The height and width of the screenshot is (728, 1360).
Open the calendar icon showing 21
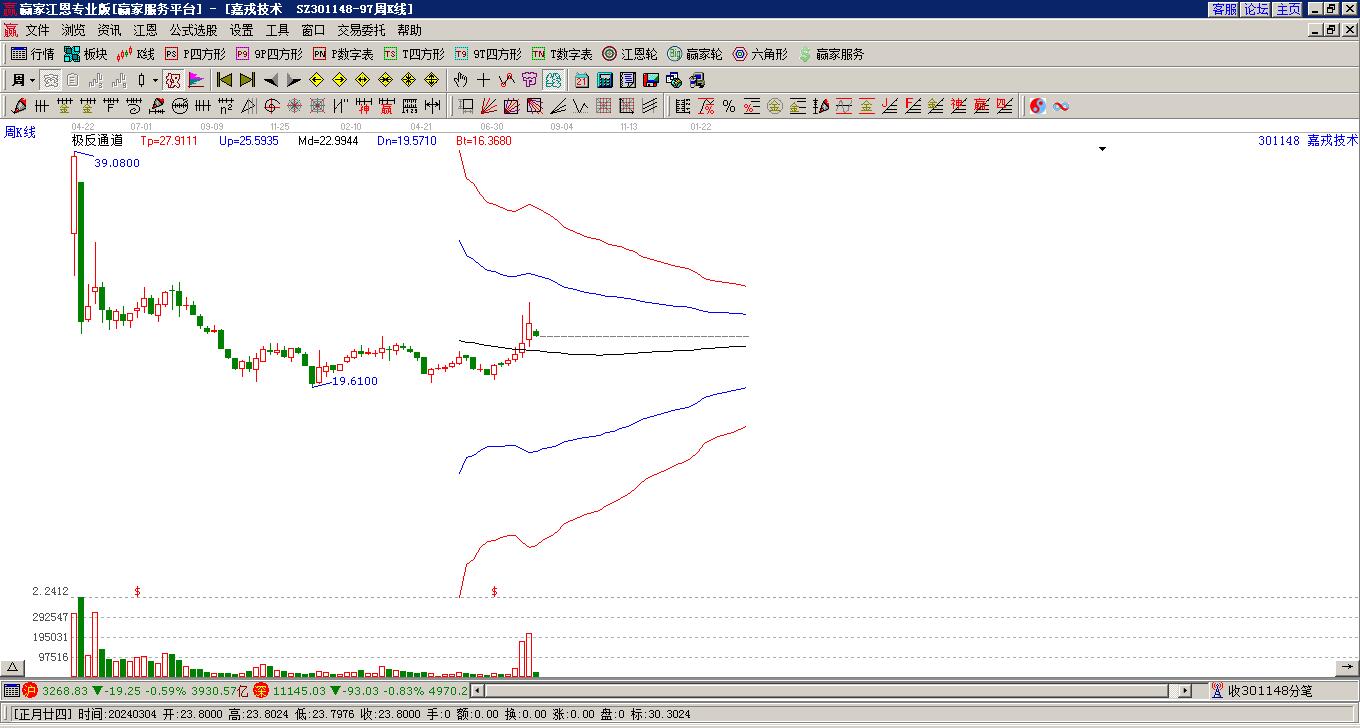582,80
